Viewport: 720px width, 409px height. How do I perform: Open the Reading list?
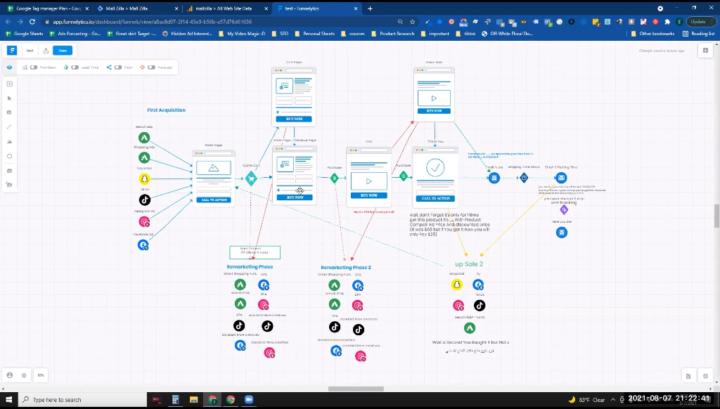coord(698,34)
